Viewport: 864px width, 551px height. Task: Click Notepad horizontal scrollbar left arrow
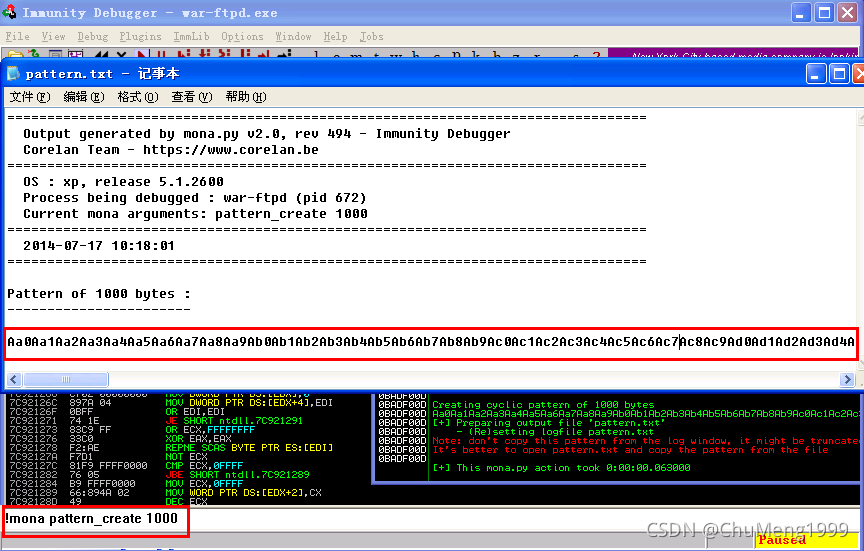coord(14,379)
